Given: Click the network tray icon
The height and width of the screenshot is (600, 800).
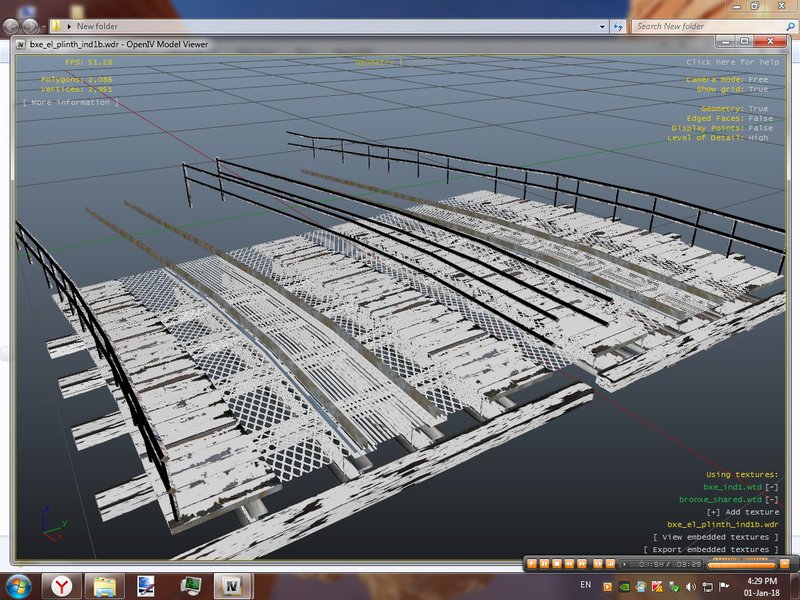Looking at the screenshot, I should click(x=708, y=587).
